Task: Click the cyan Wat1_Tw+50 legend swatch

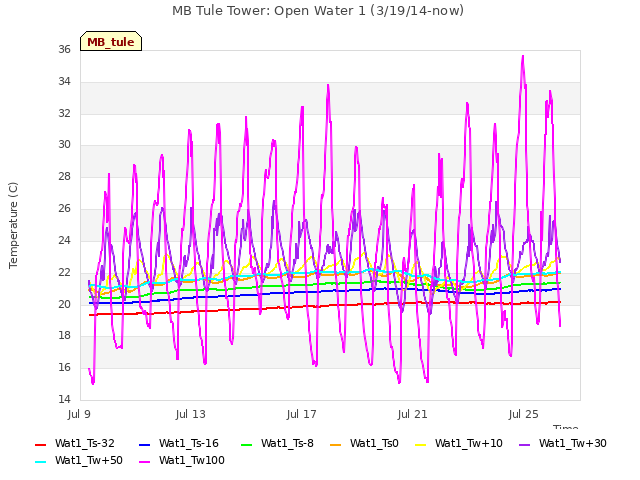Action: tap(41, 462)
